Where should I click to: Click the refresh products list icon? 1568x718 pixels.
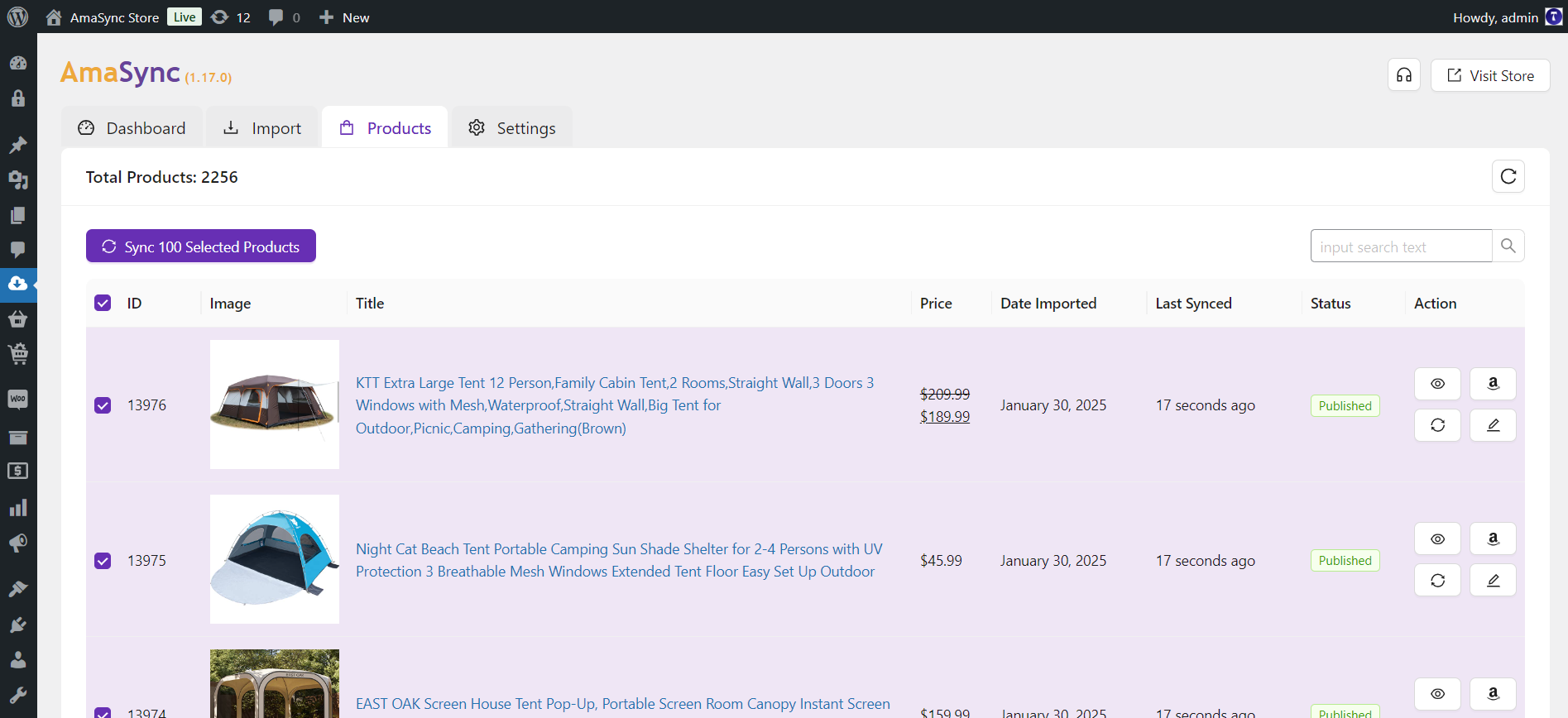1508,176
